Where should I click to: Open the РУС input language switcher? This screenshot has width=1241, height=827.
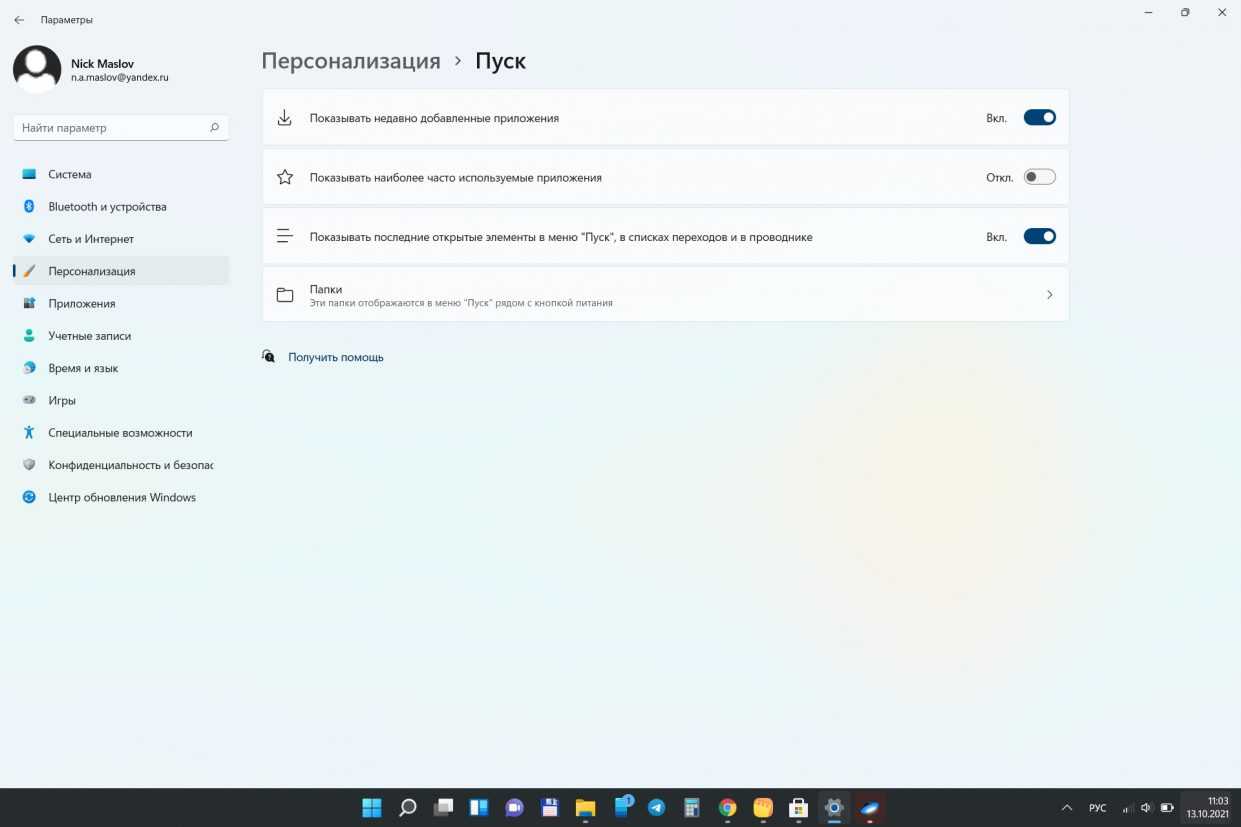point(1097,808)
